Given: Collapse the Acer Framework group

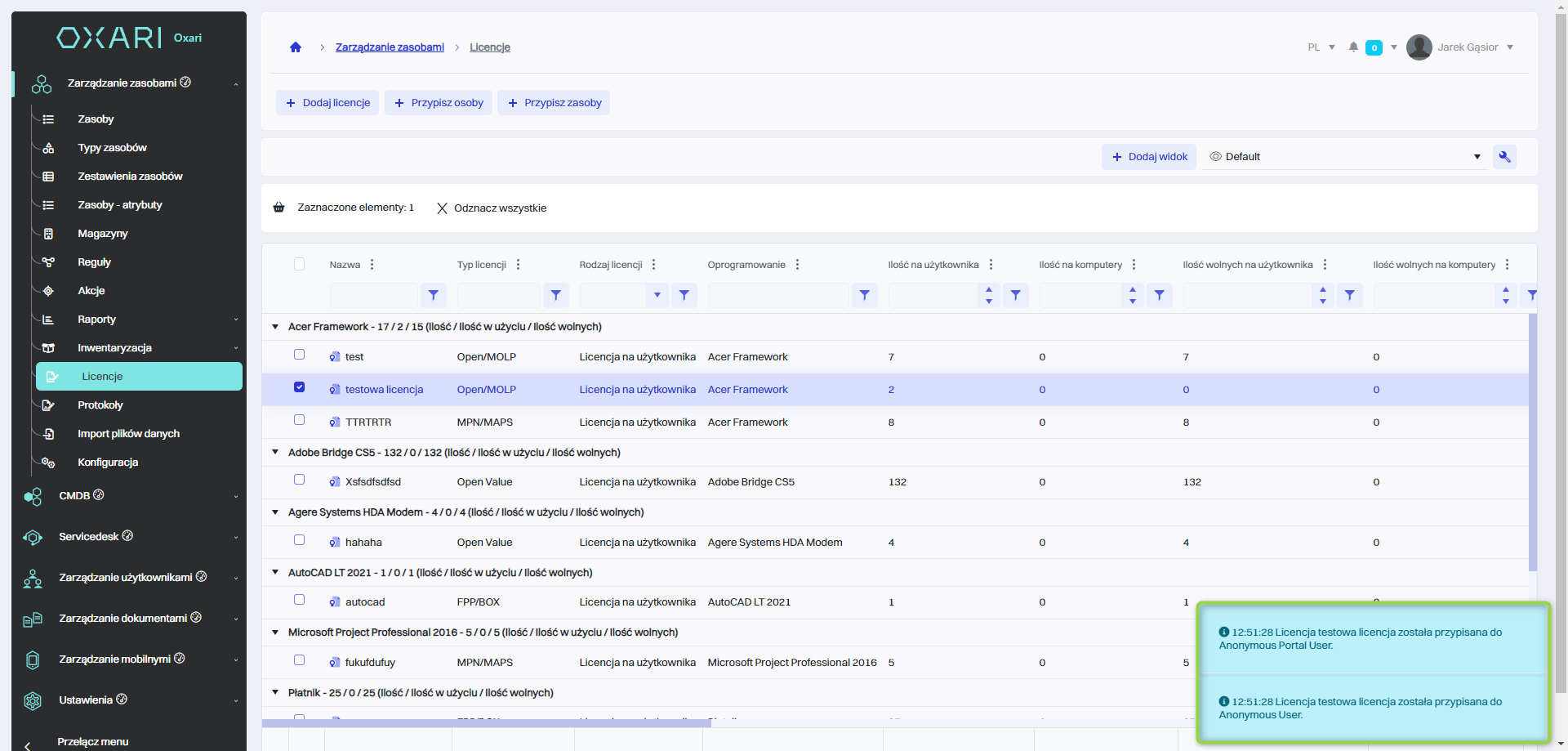Looking at the screenshot, I should [275, 327].
